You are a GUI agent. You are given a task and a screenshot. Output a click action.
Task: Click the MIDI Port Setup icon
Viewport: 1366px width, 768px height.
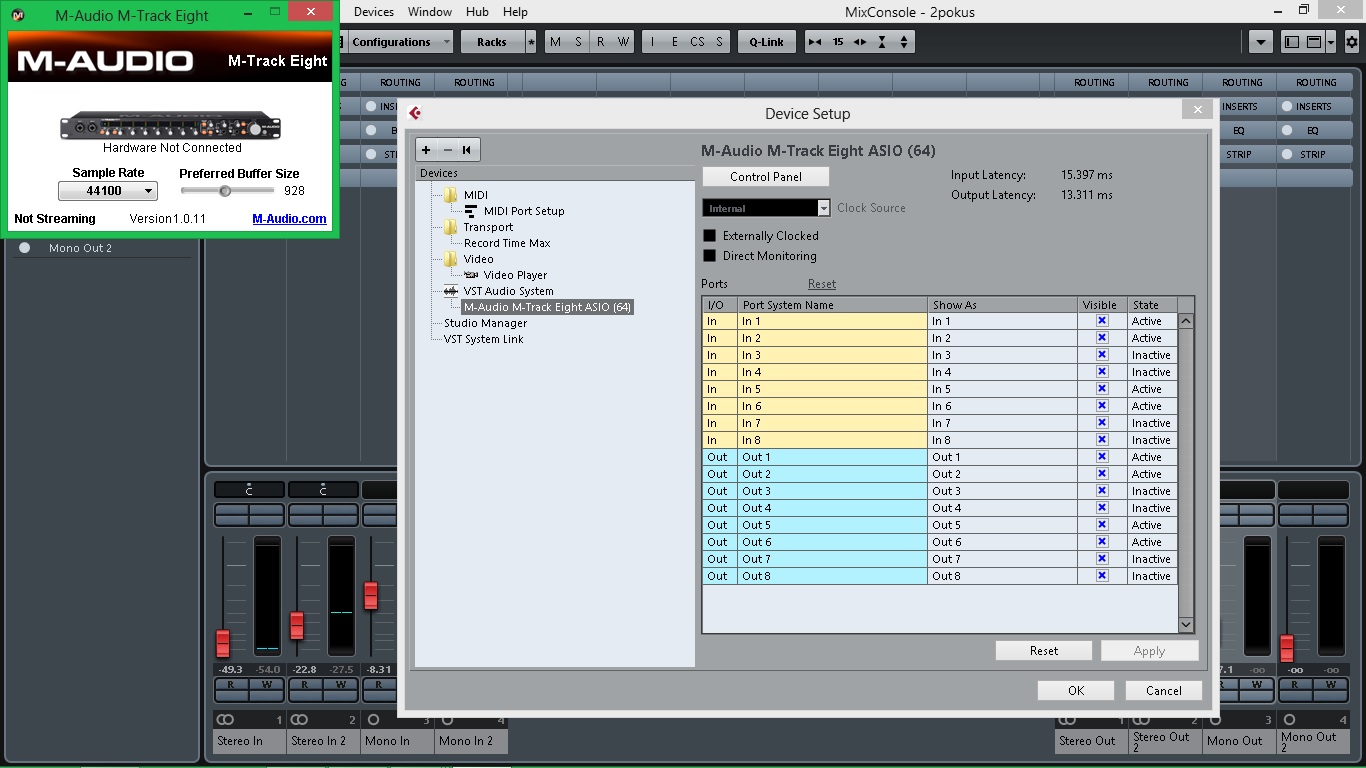click(471, 211)
